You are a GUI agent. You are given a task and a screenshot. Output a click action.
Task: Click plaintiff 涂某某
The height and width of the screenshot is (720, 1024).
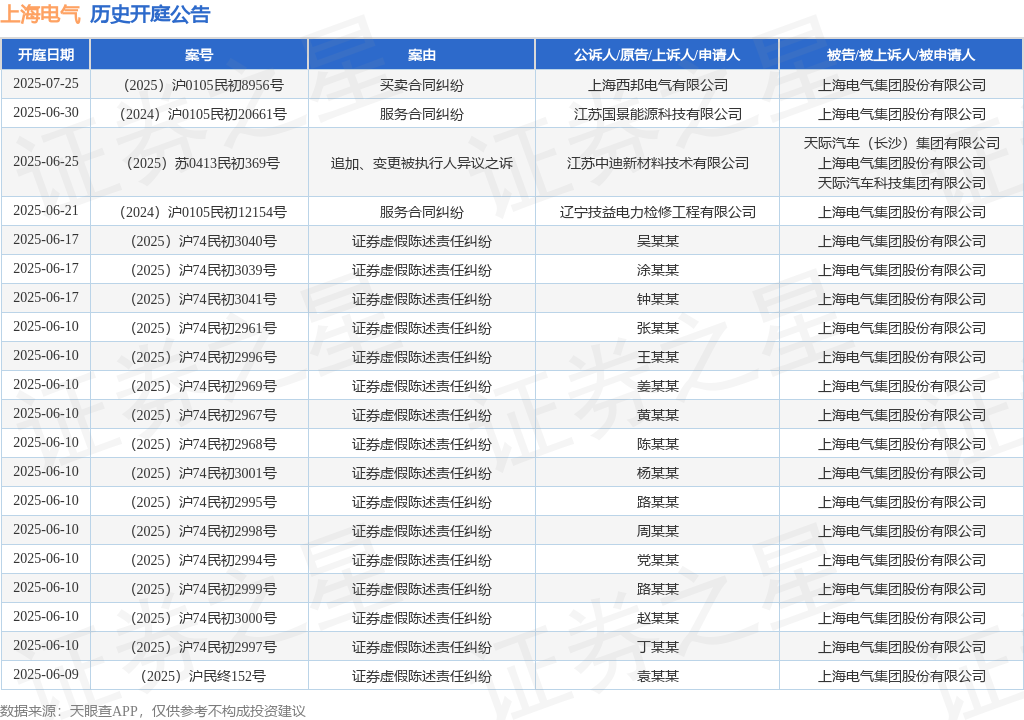(x=658, y=270)
